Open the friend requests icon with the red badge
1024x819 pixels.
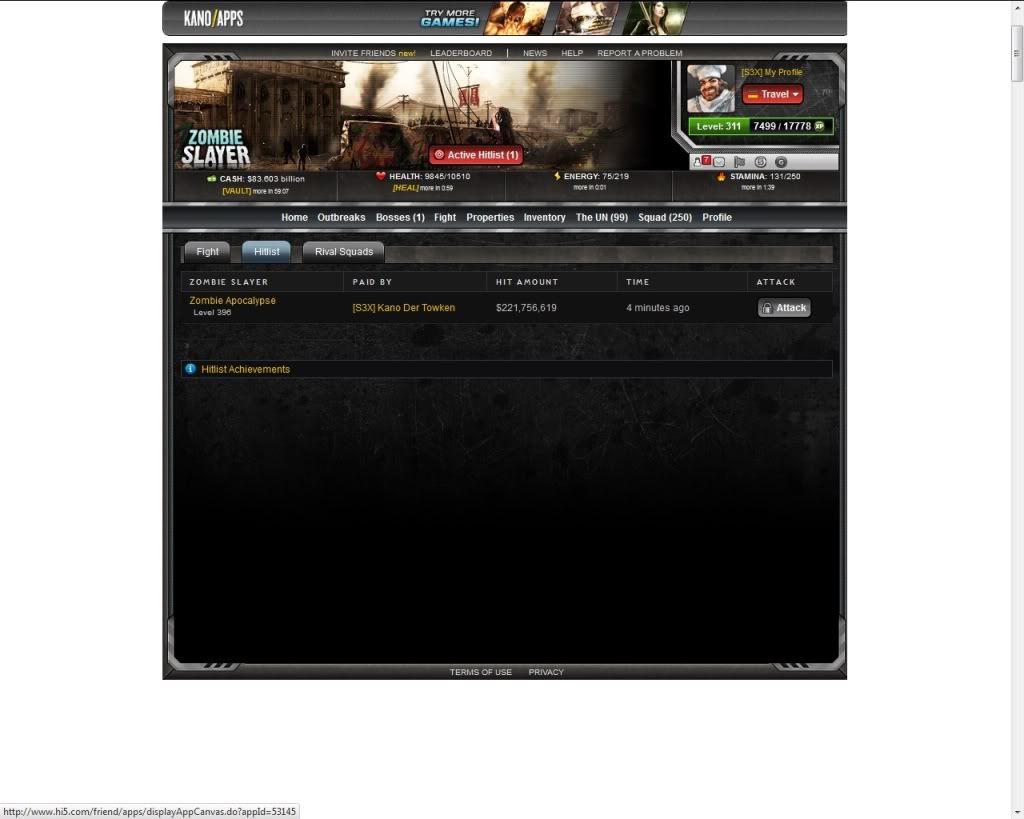(701, 161)
